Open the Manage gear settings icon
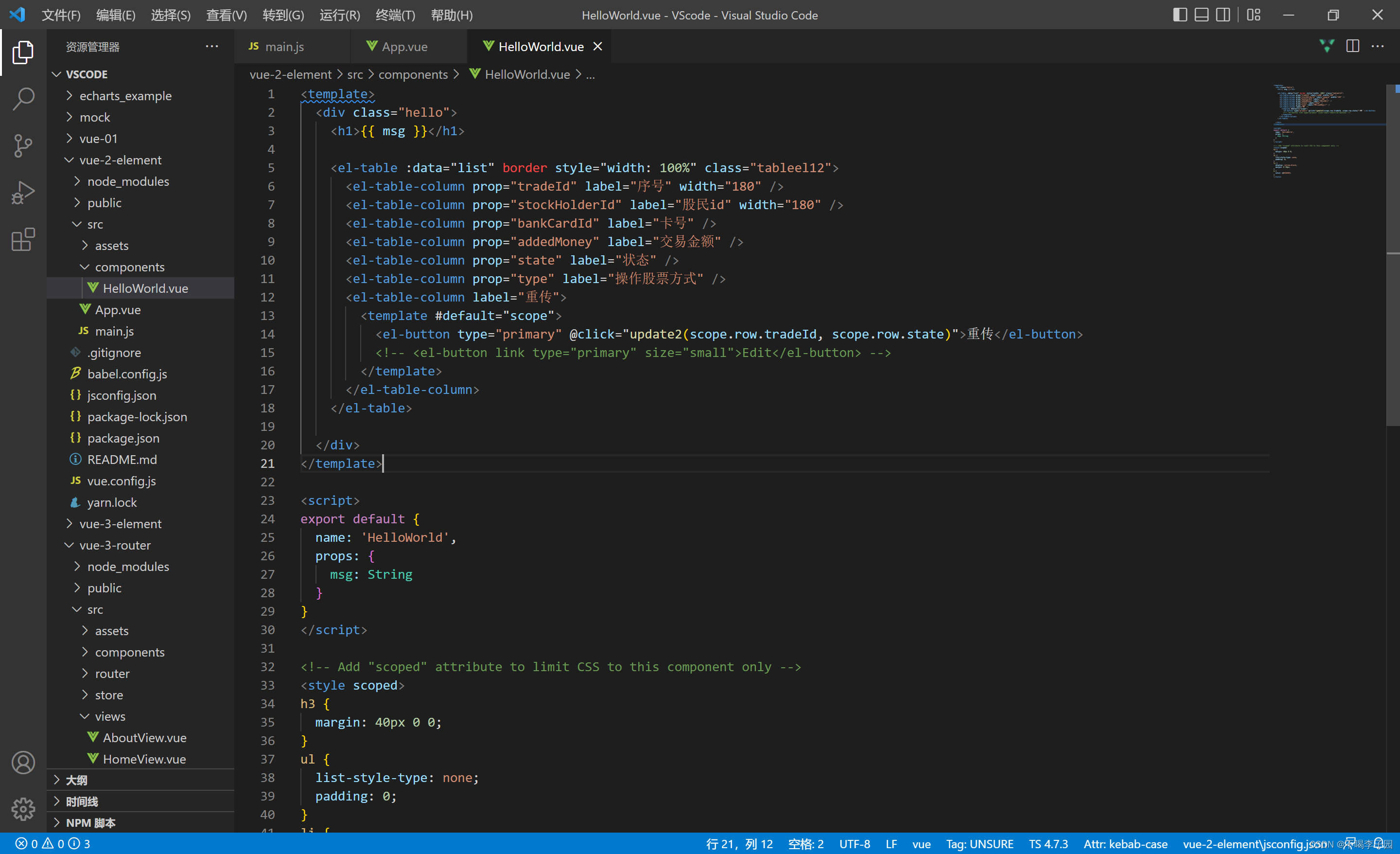Viewport: 1400px width, 854px height. [23, 808]
